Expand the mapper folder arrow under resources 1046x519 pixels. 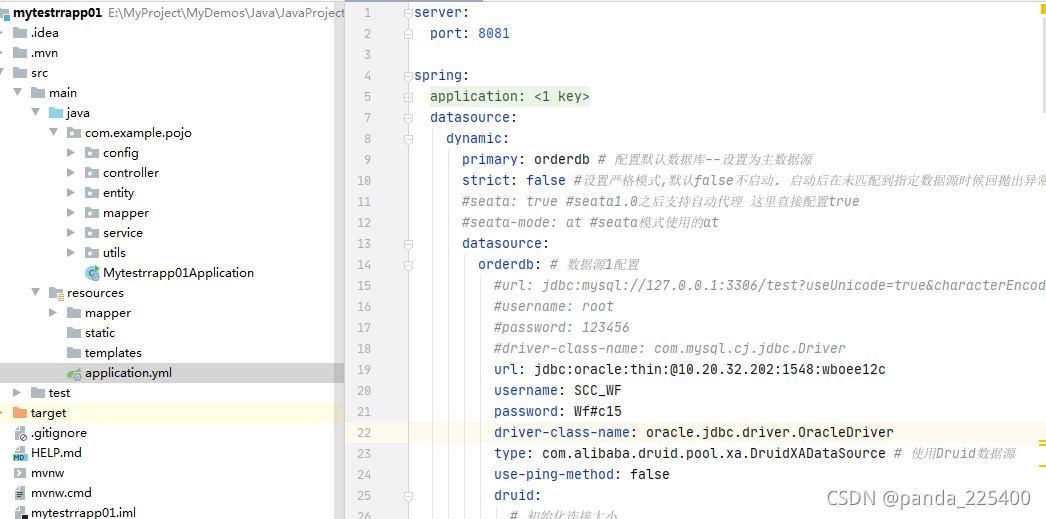pos(54,313)
